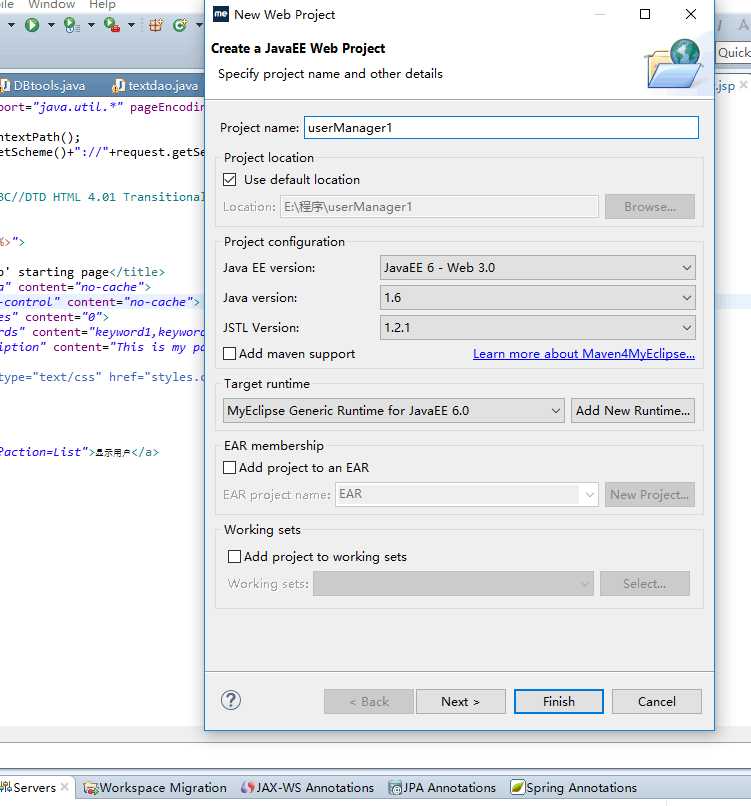
Task: Click the Finish button
Action: tap(559, 702)
